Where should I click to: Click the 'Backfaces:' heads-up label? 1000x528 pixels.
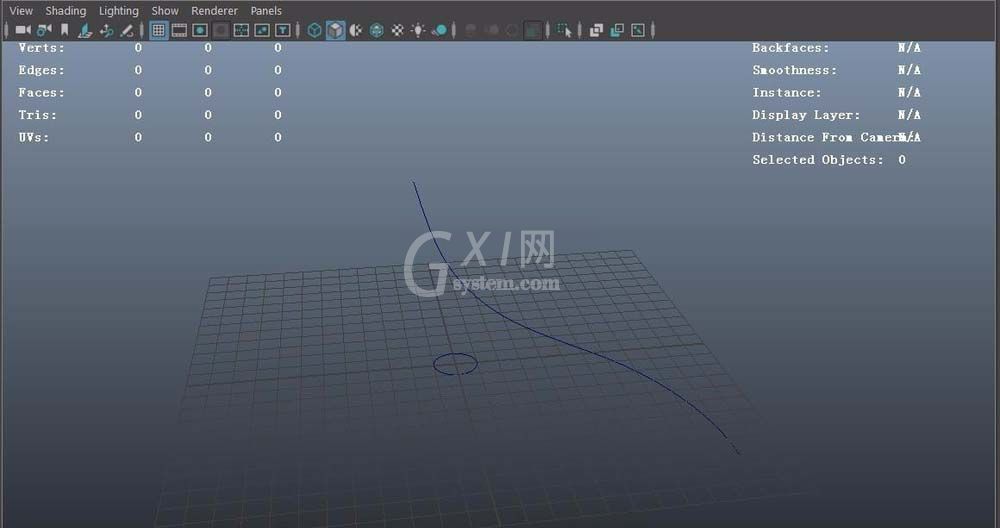[791, 48]
